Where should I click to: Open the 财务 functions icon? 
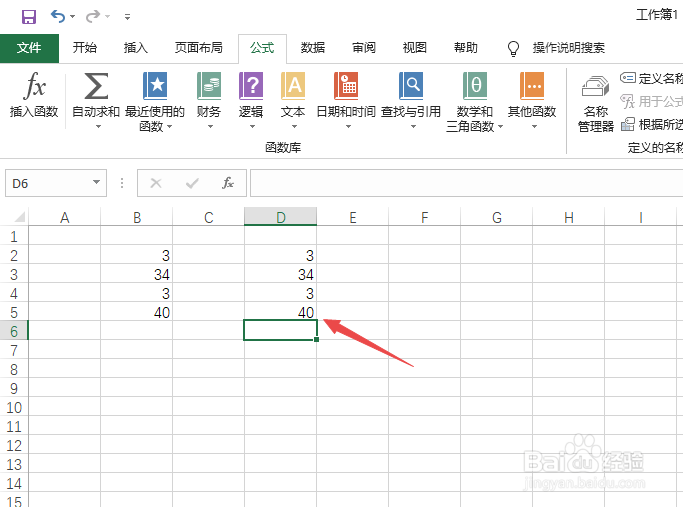click(x=209, y=86)
